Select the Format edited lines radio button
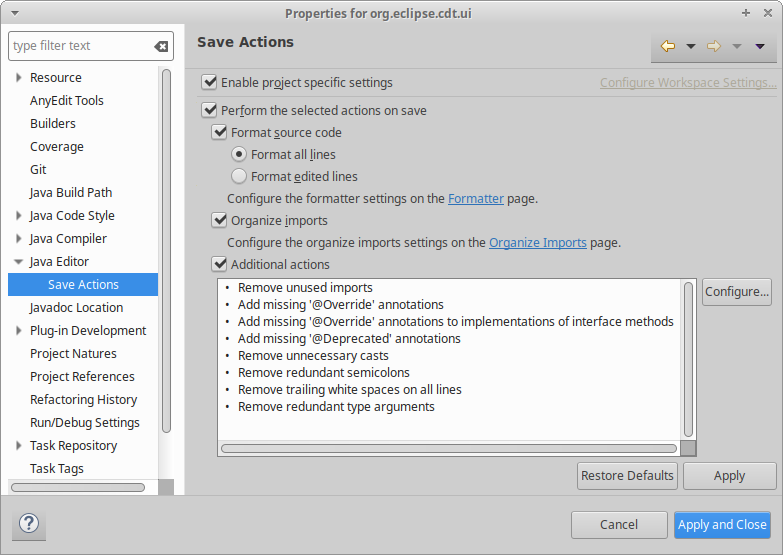Image resolution: width=783 pixels, height=555 pixels. (239, 176)
